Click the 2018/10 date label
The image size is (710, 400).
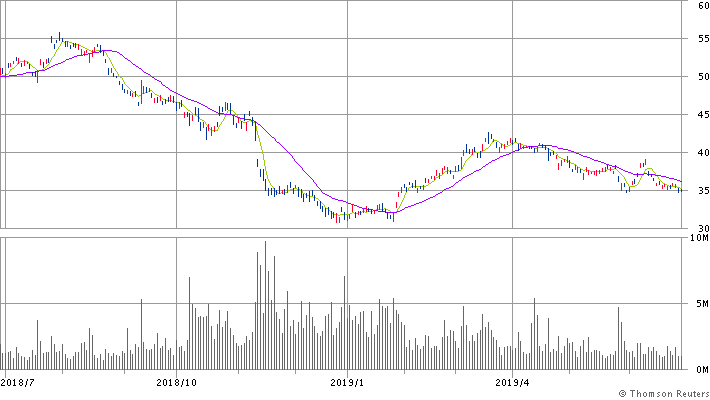tap(177, 383)
